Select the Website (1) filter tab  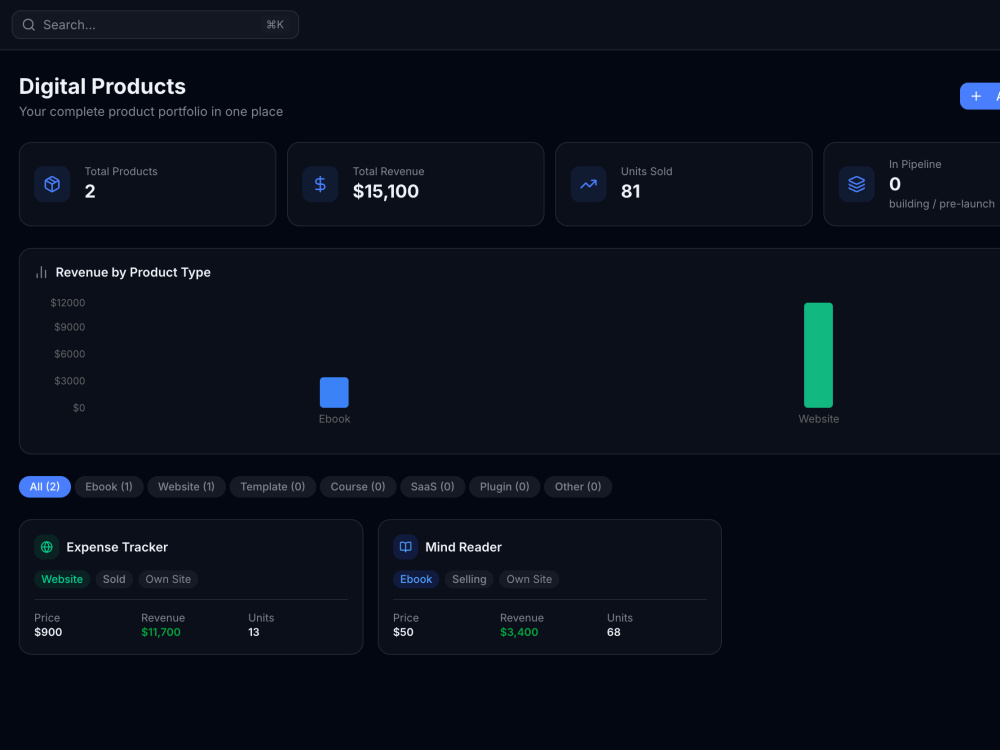point(186,487)
